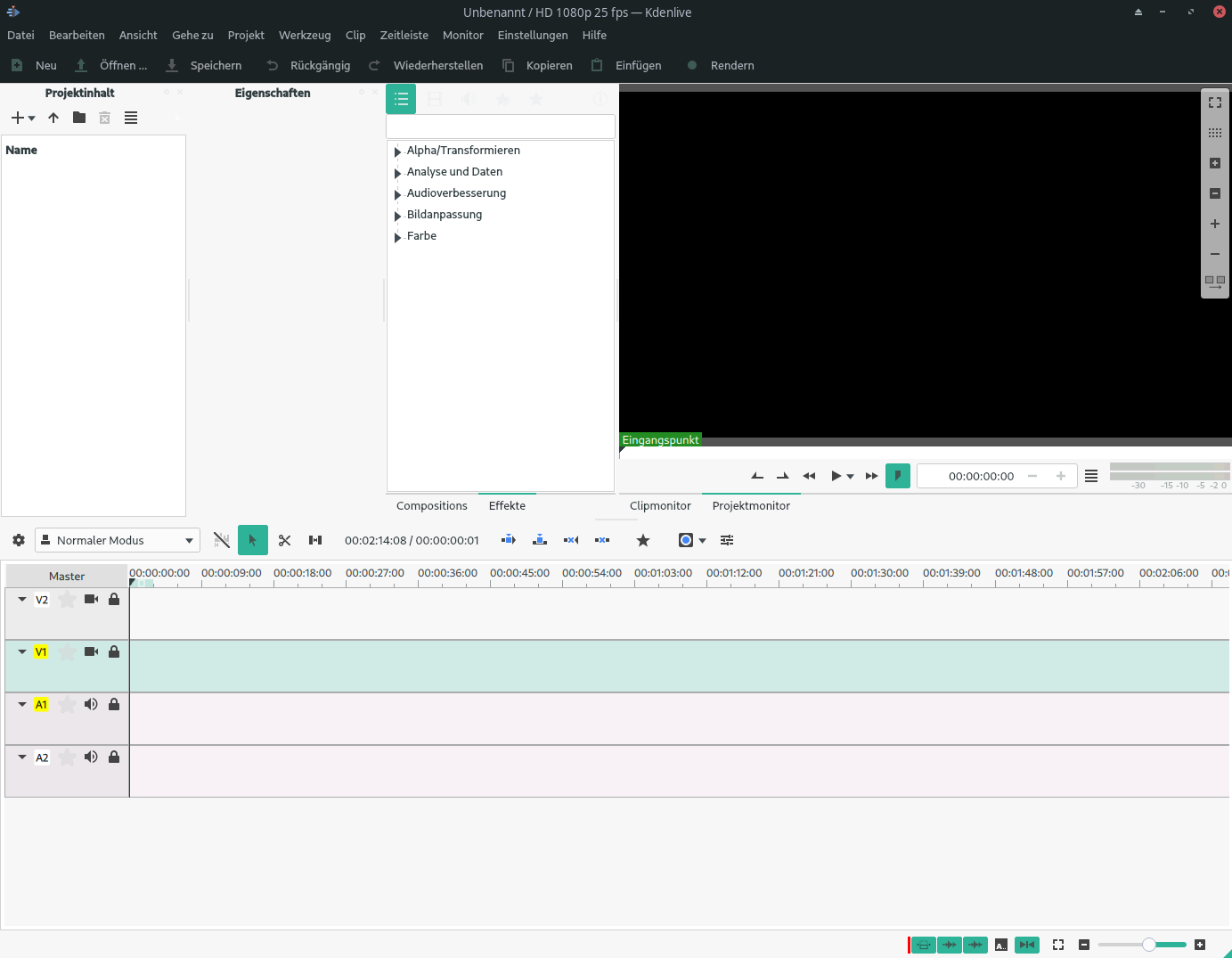Viewport: 1232px width, 958px height.
Task: Mute the A1 audio track
Action: point(91,705)
